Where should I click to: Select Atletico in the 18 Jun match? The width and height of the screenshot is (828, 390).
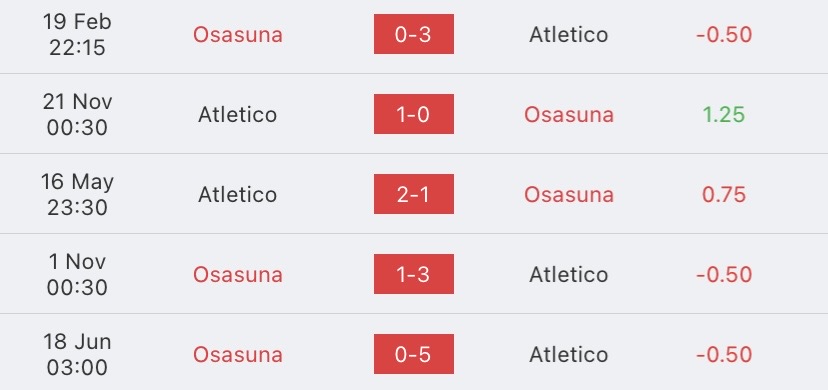(x=569, y=354)
